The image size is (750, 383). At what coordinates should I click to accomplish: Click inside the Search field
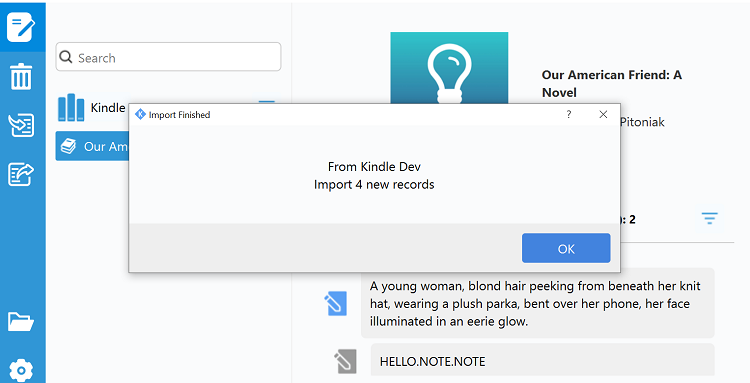coord(168,57)
